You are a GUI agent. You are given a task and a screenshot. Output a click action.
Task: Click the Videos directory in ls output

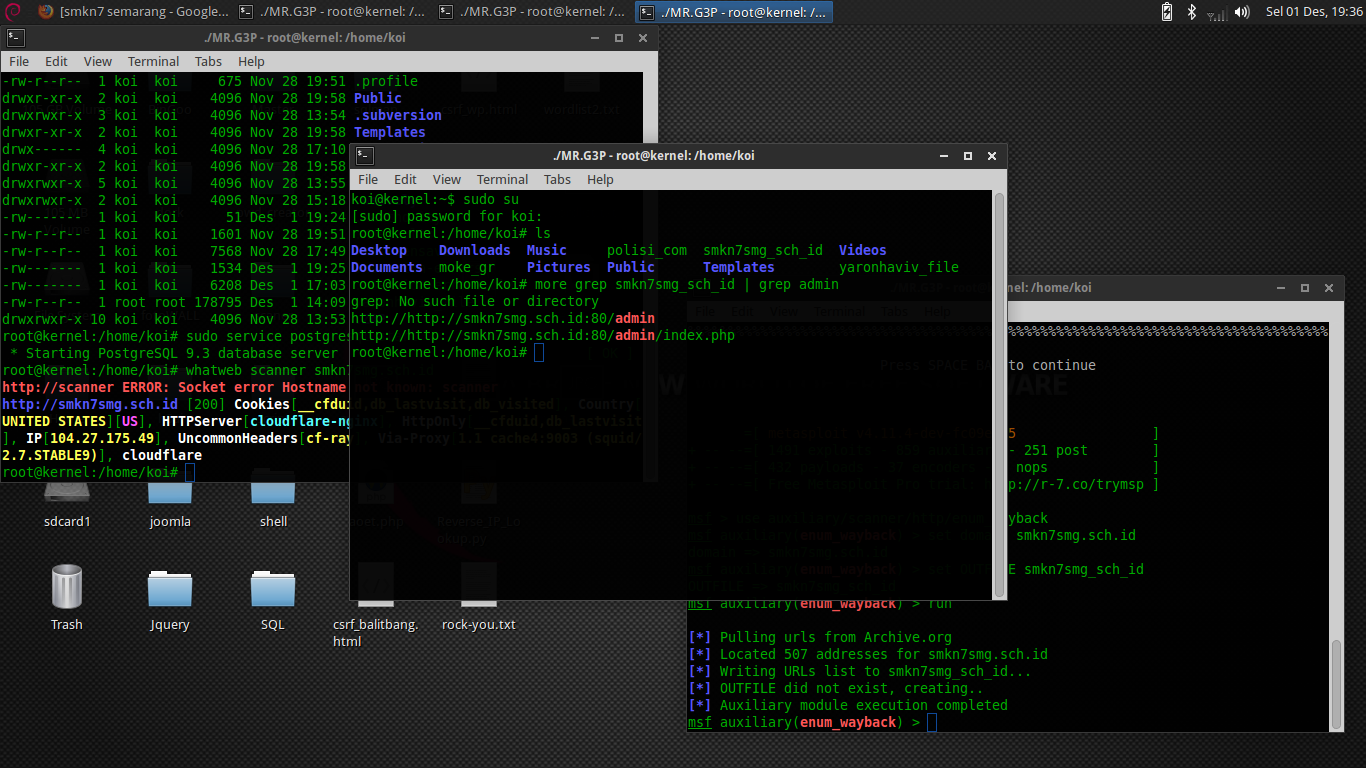[863, 251]
